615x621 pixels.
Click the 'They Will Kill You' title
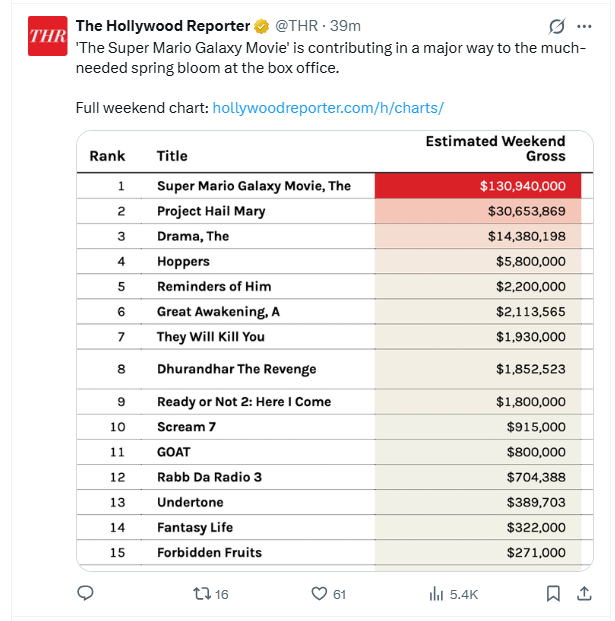(211, 337)
